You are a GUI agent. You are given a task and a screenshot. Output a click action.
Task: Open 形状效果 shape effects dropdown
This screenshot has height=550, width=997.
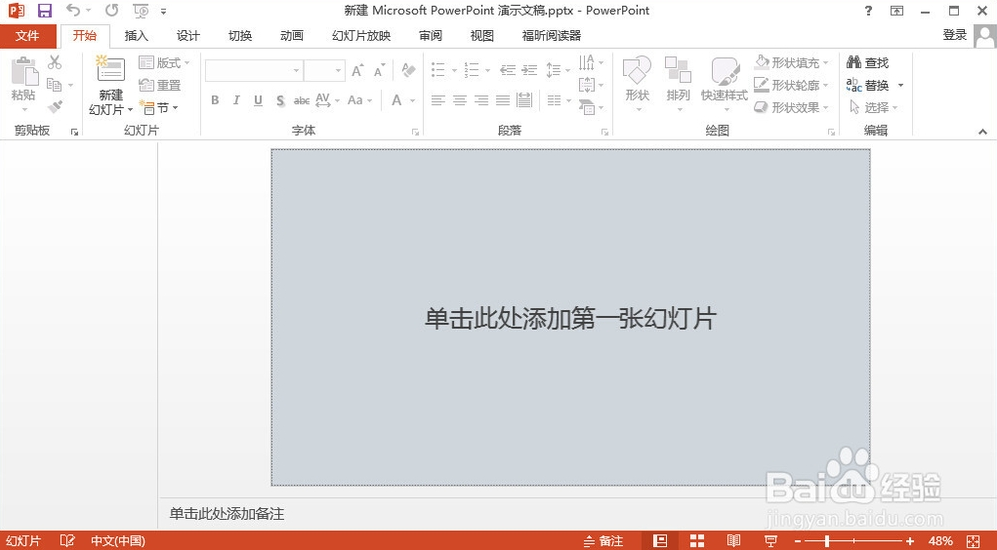point(792,107)
